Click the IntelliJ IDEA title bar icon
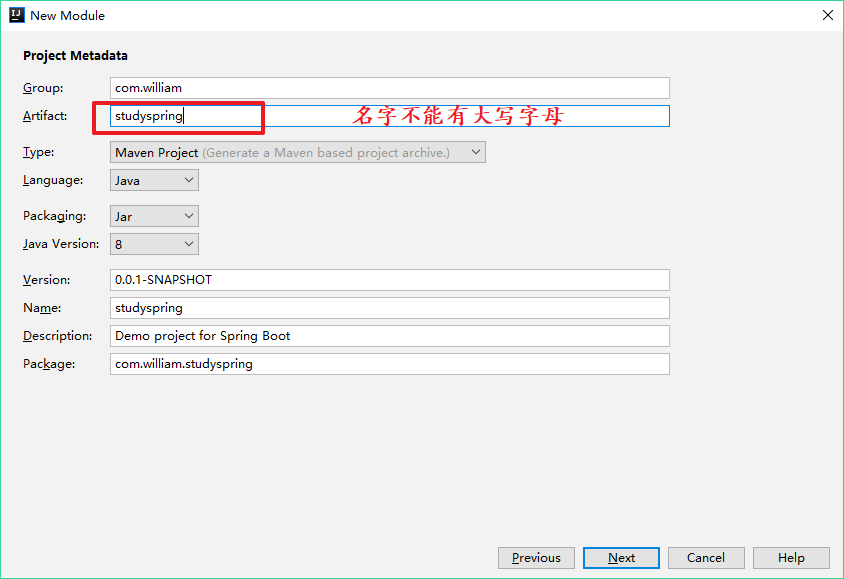The height and width of the screenshot is (579, 844). (x=17, y=15)
